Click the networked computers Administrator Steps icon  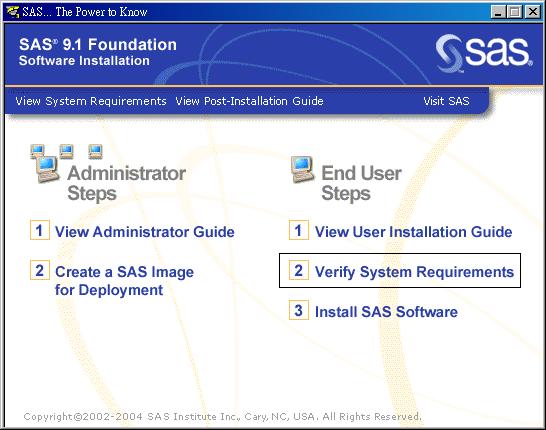click(x=66, y=163)
